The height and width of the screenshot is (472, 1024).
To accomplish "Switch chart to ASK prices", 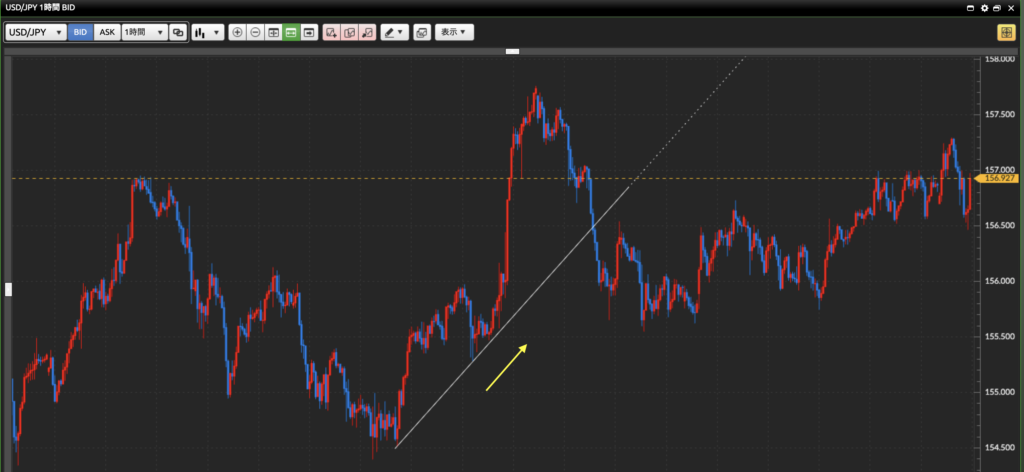I will coord(107,32).
